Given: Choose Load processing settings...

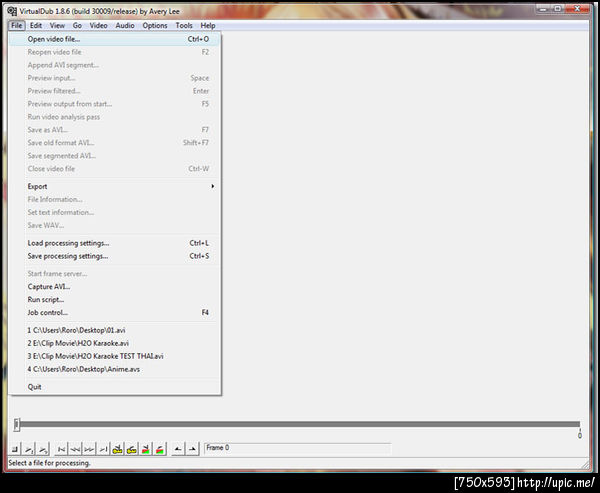Looking at the screenshot, I should (x=114, y=243).
